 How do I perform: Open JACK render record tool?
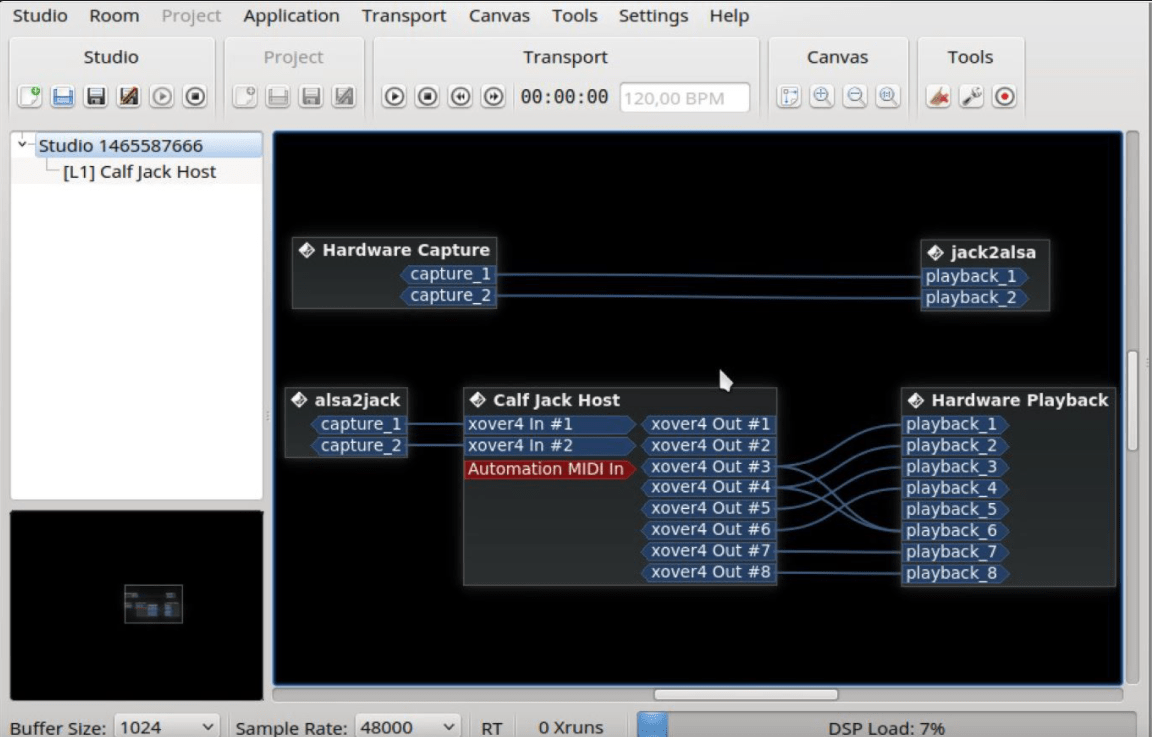coord(1005,96)
